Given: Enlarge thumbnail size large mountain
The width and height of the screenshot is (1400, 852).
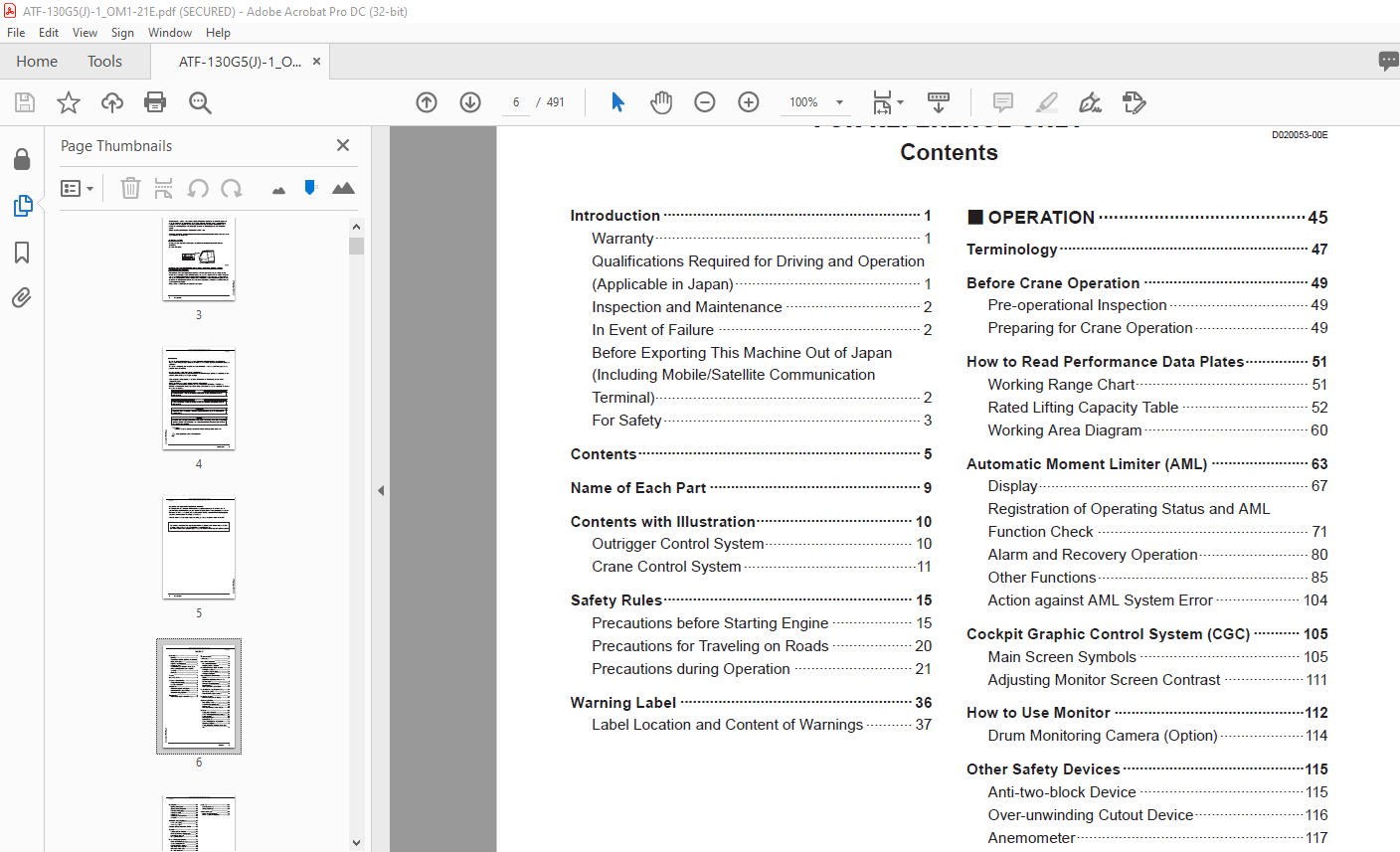Looking at the screenshot, I should (343, 188).
